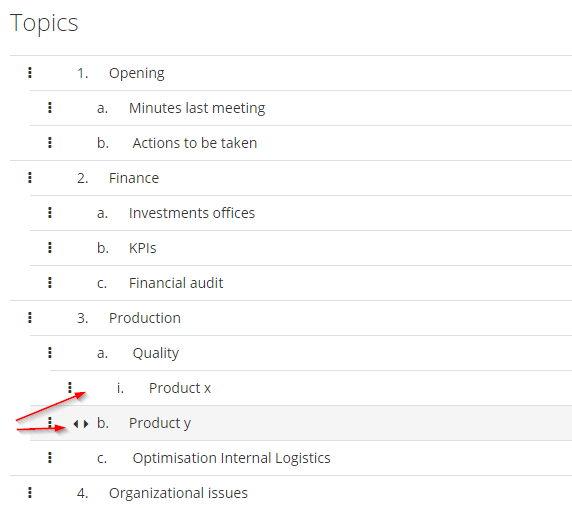Open the dots menu for Organizational issues

[x=30, y=493]
